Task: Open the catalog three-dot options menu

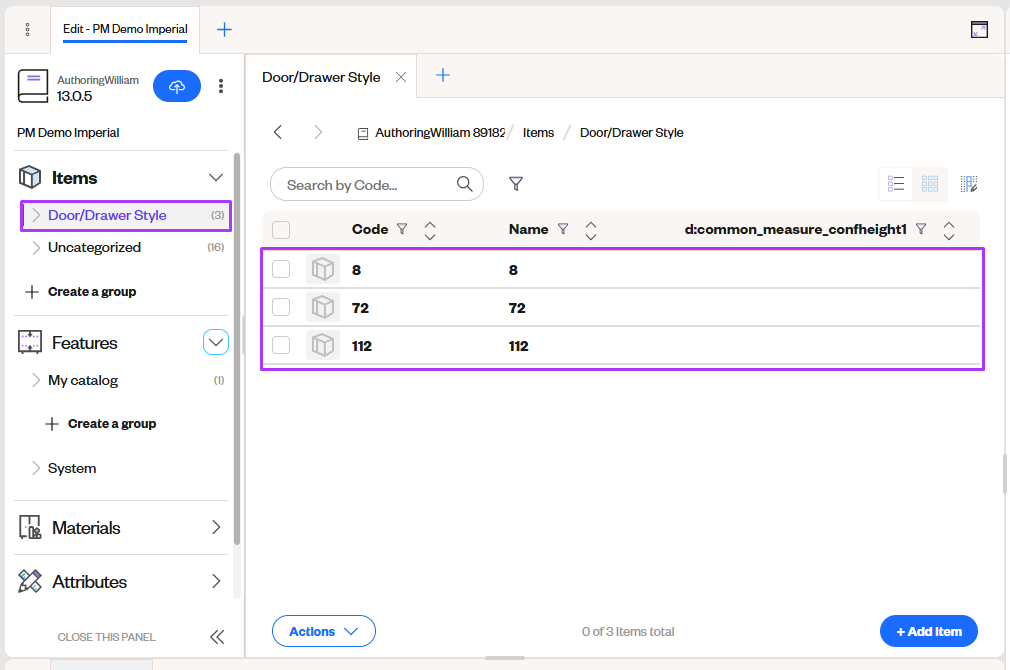Action: pyautogui.click(x=221, y=86)
